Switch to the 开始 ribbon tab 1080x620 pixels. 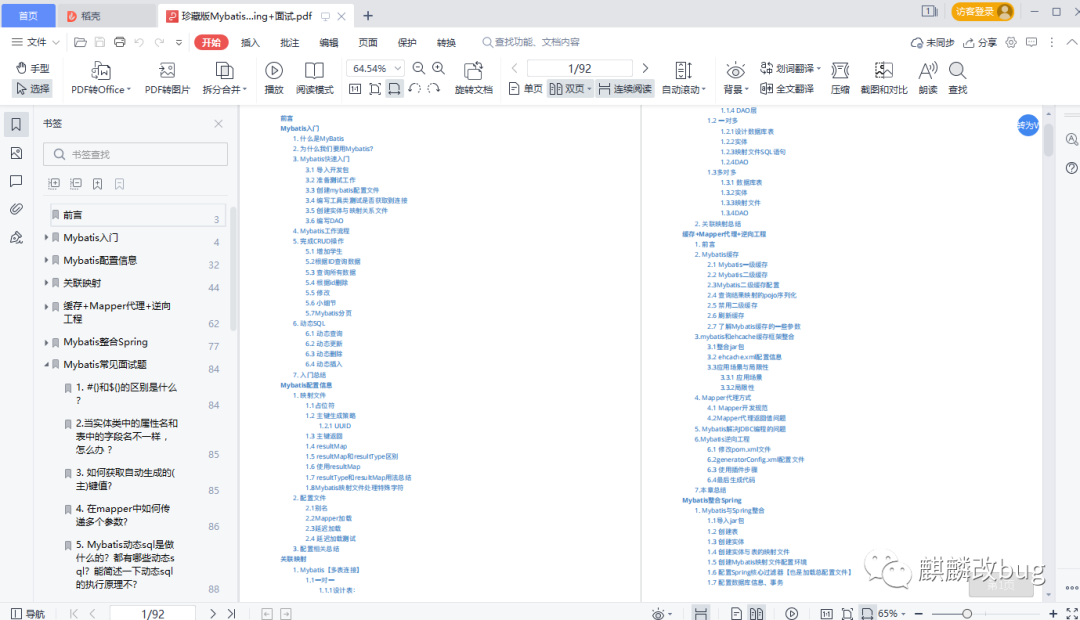coord(211,42)
